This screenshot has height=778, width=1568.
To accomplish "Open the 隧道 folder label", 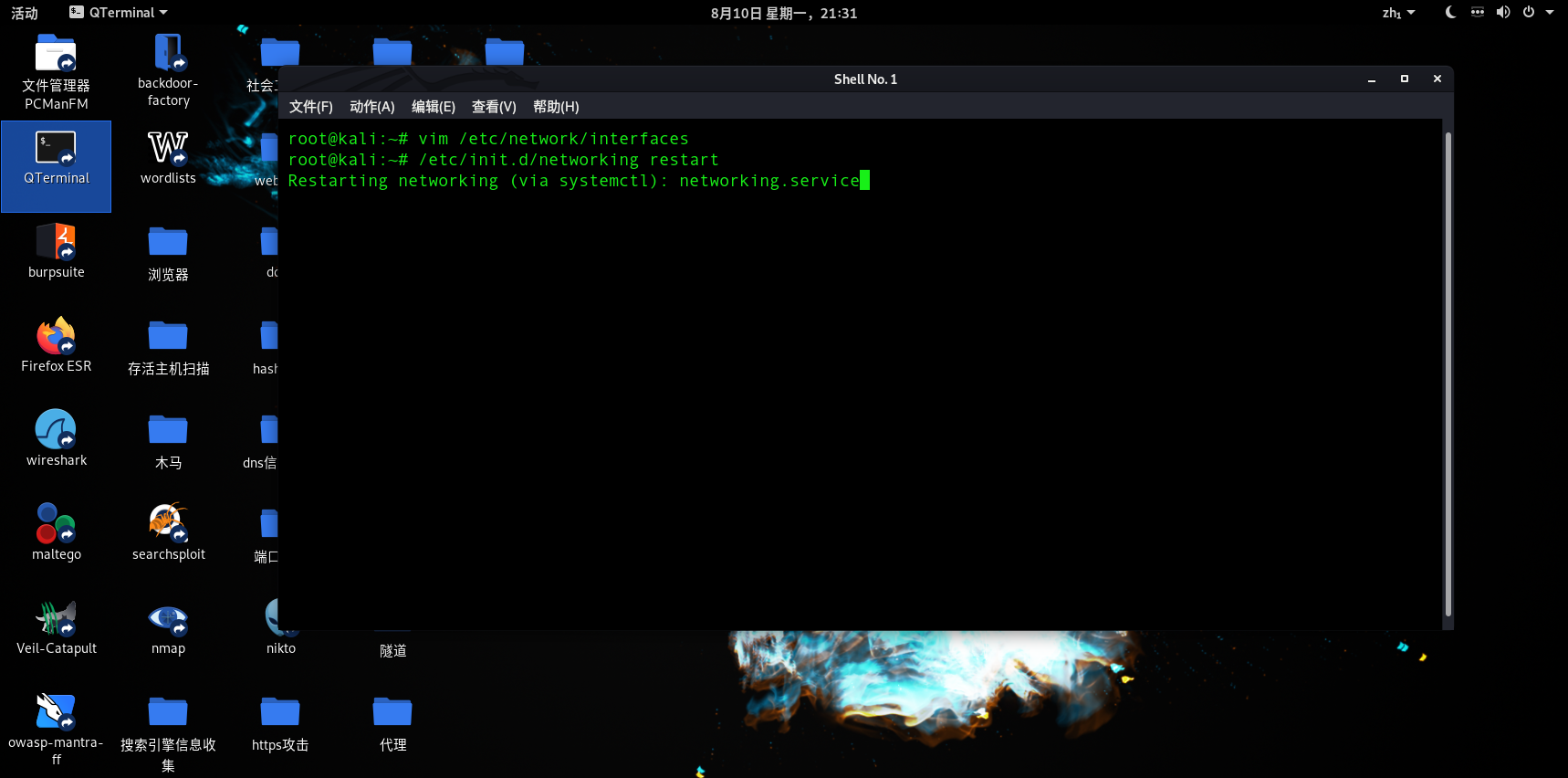I will [392, 651].
